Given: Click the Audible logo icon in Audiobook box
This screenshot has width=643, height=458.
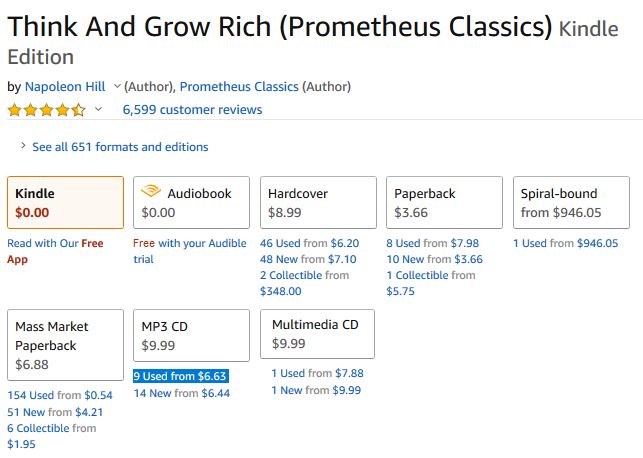Looking at the screenshot, I should coord(151,191).
